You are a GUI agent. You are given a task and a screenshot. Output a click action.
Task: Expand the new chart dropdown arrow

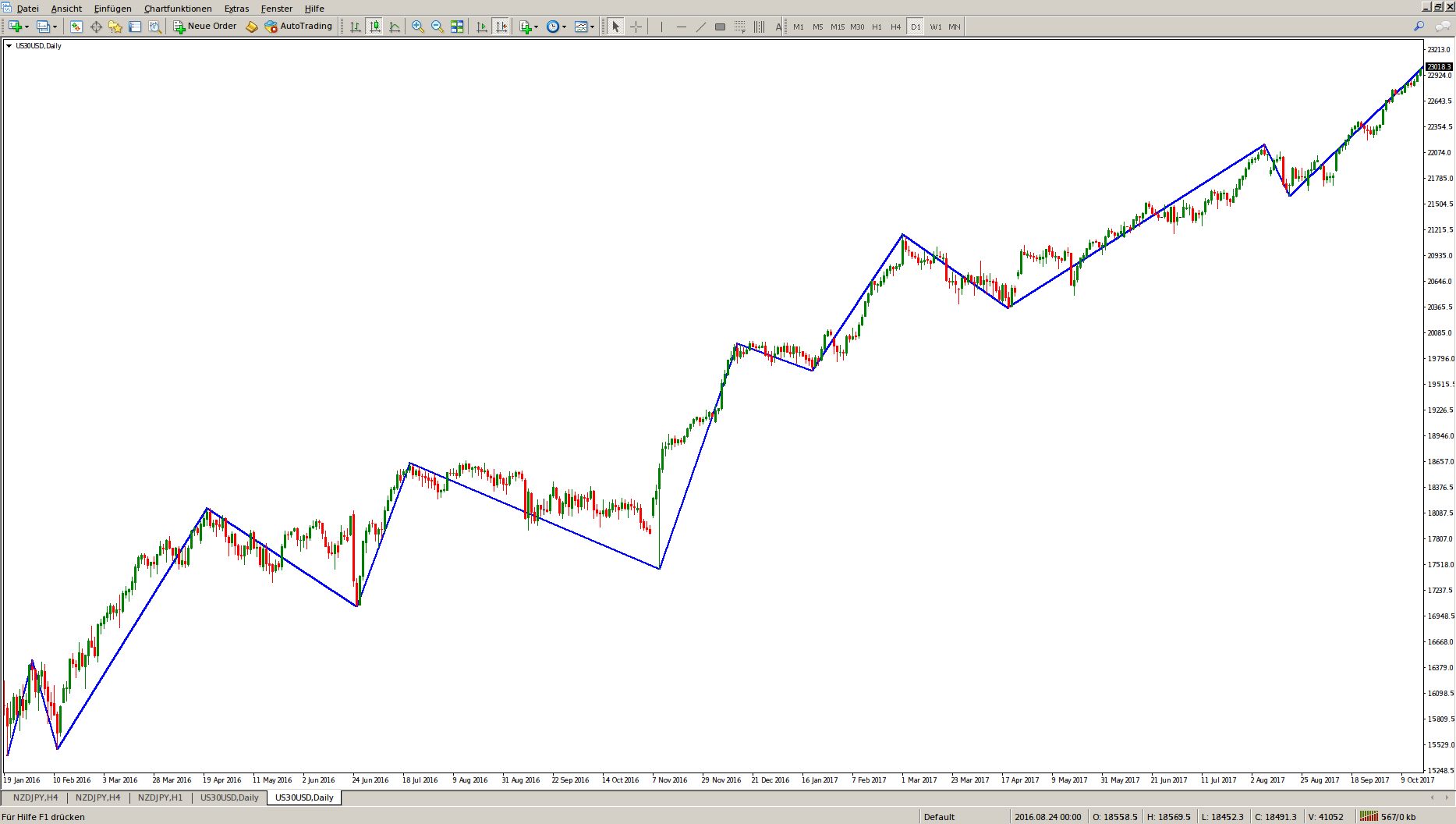pos(27,27)
